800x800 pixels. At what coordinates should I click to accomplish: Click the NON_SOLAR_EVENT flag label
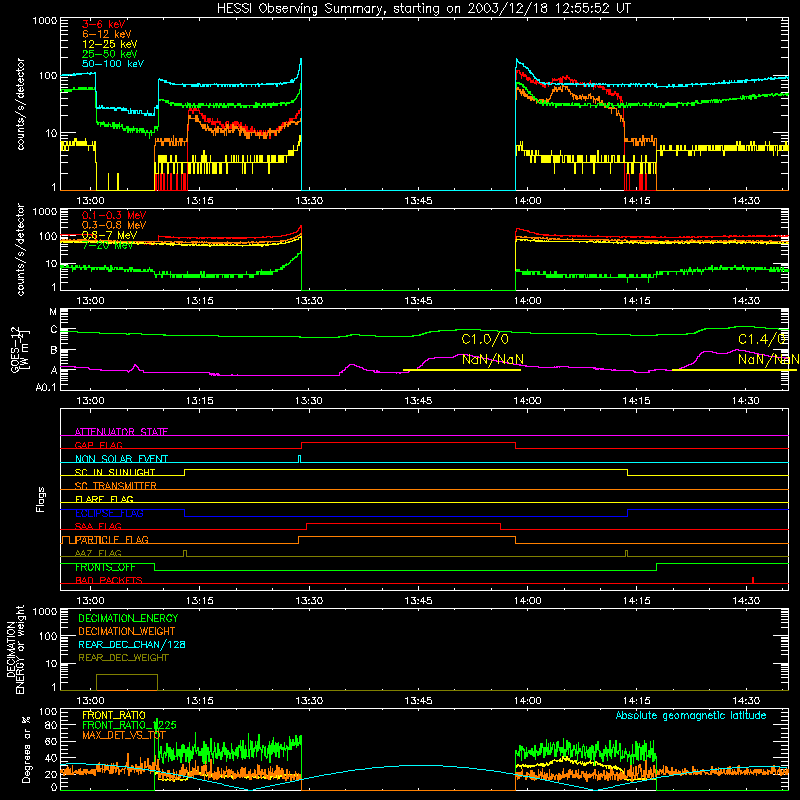(x=121, y=459)
